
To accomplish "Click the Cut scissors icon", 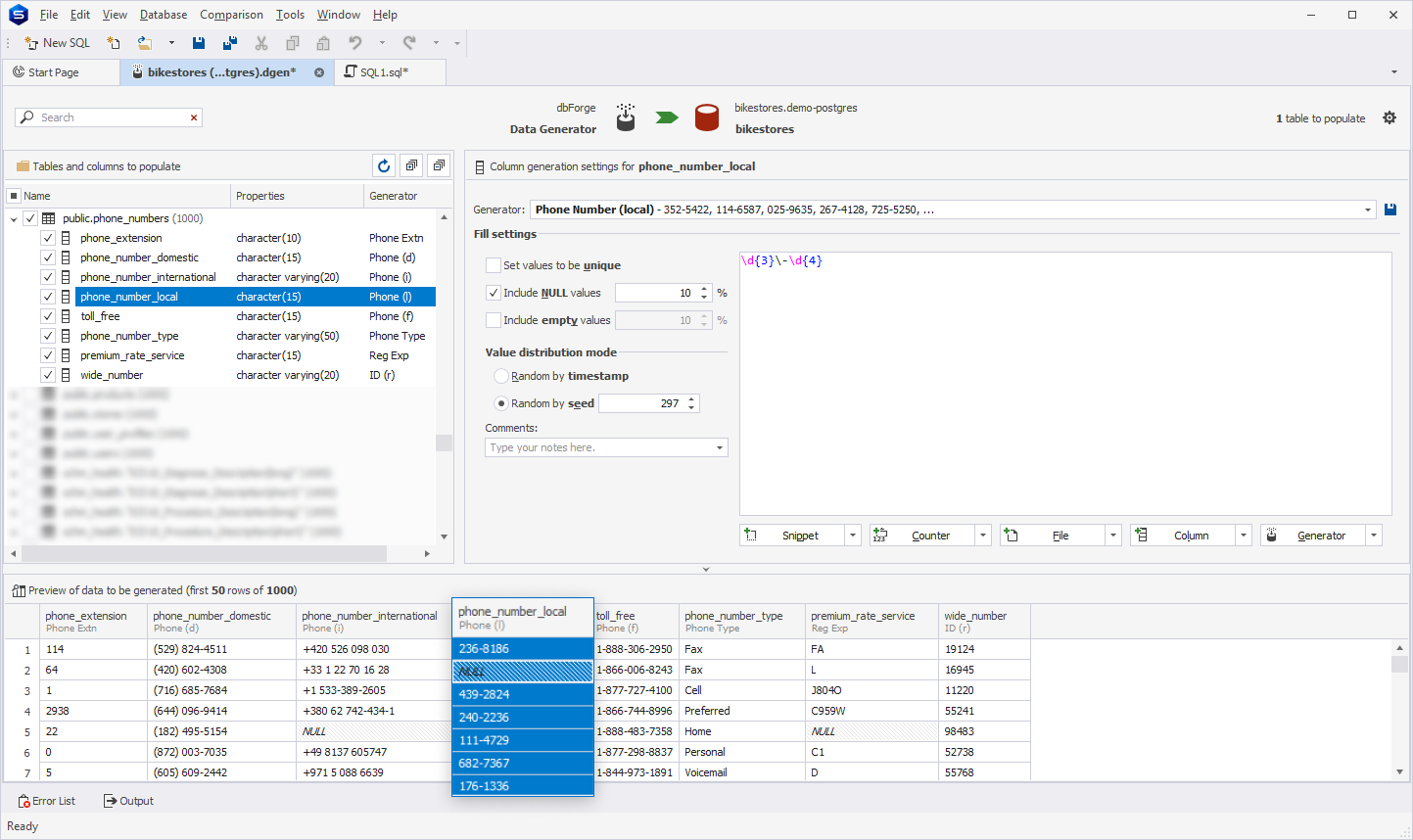I will [x=261, y=43].
